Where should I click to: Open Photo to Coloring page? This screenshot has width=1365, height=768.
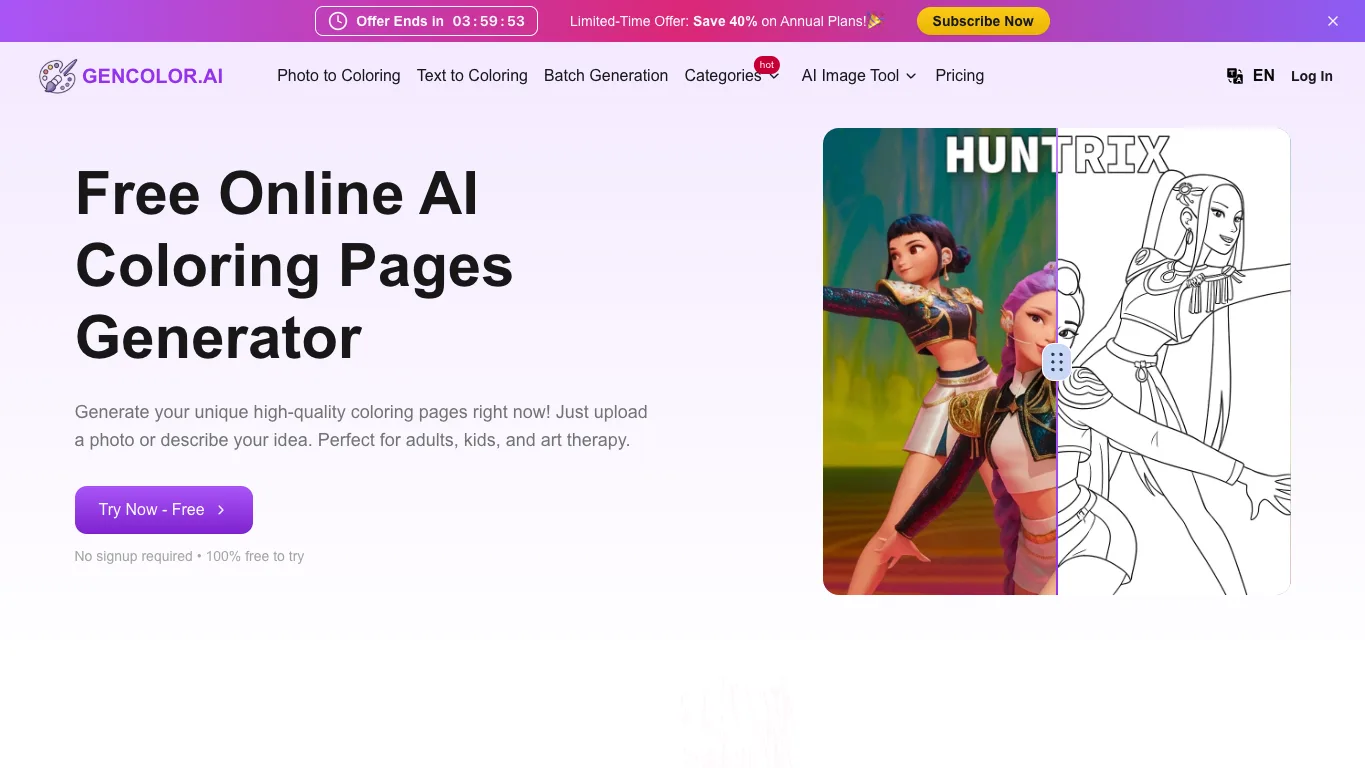pos(339,76)
